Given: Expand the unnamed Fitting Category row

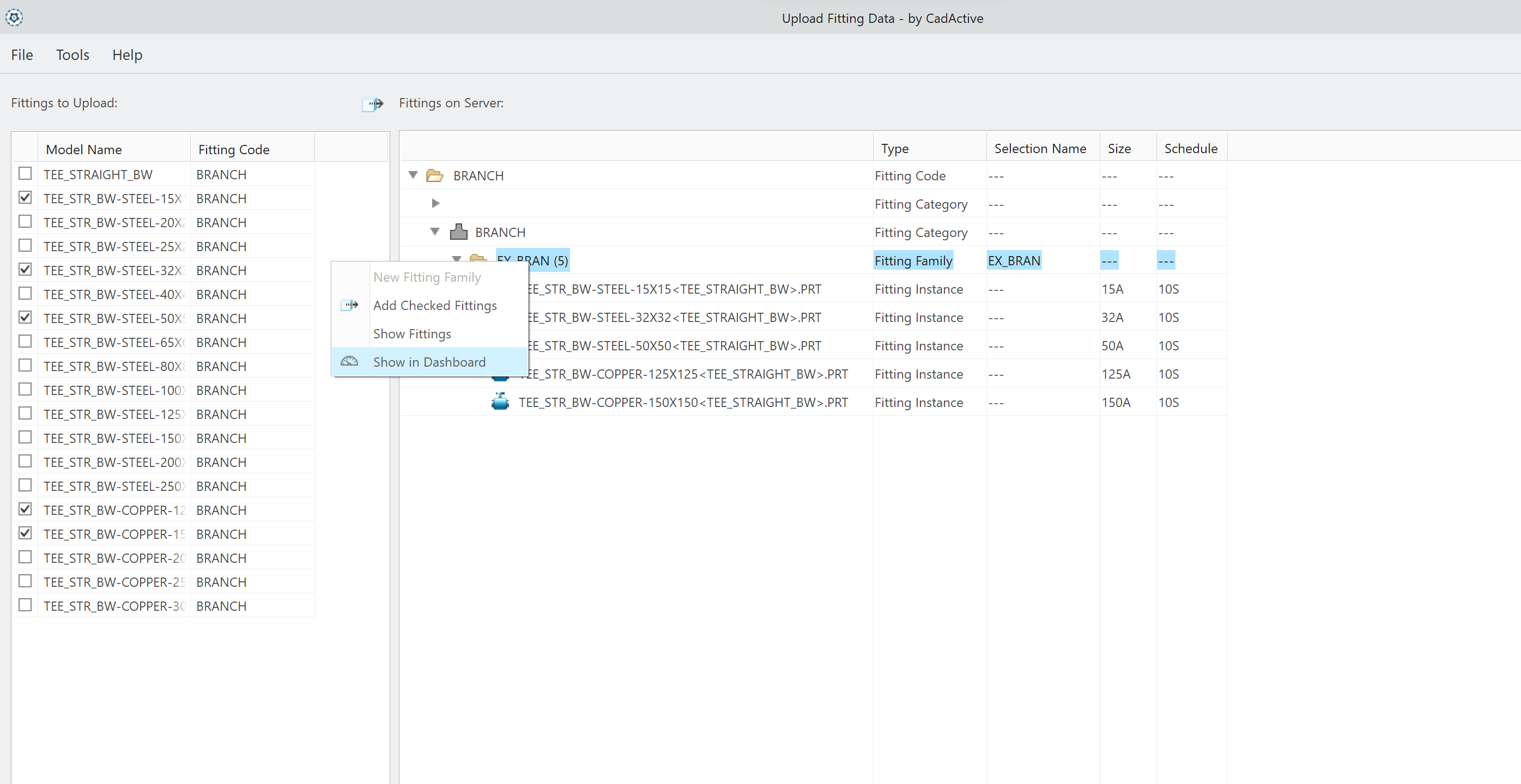Looking at the screenshot, I should [436, 204].
